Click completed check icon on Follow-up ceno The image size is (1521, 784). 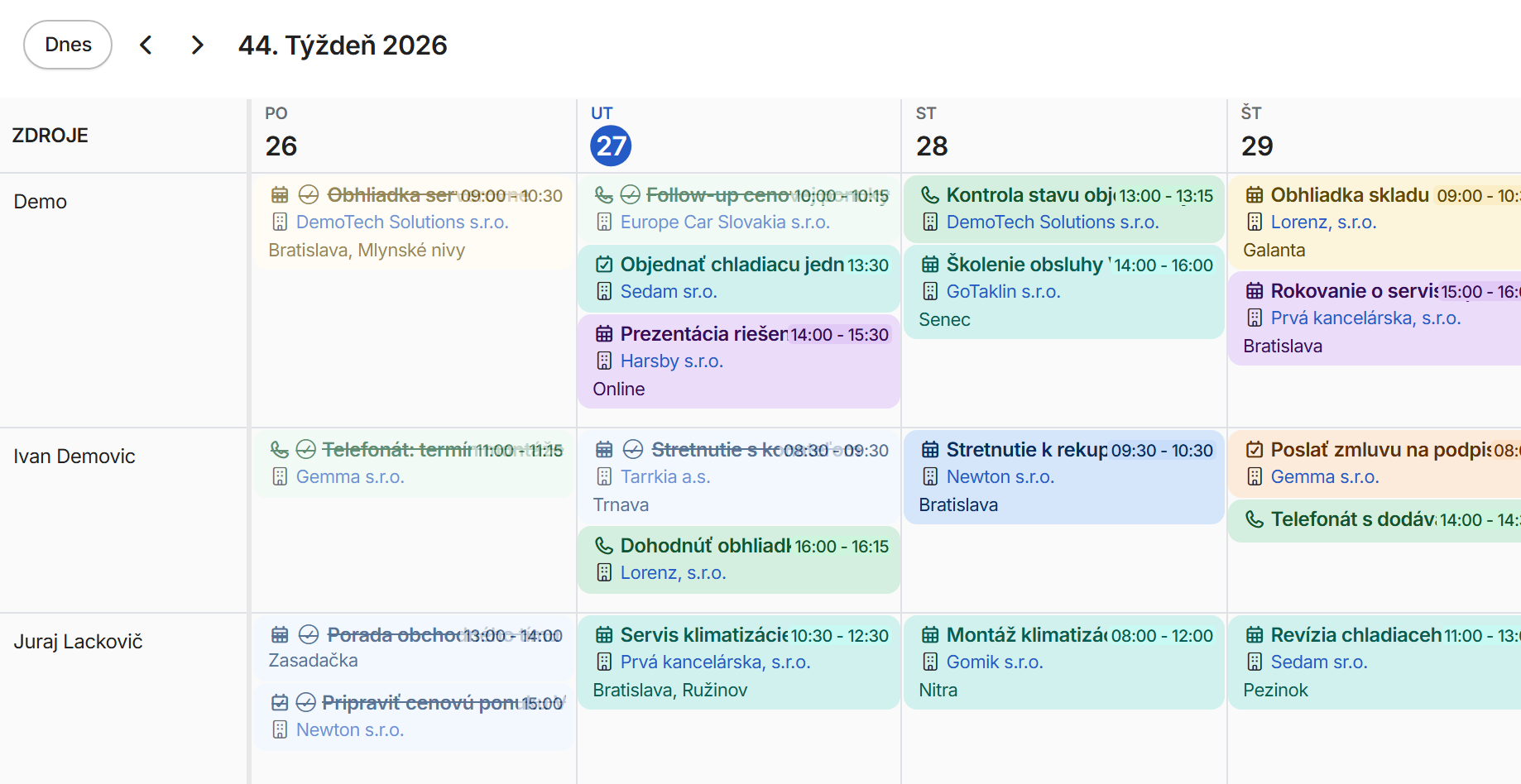tap(631, 195)
